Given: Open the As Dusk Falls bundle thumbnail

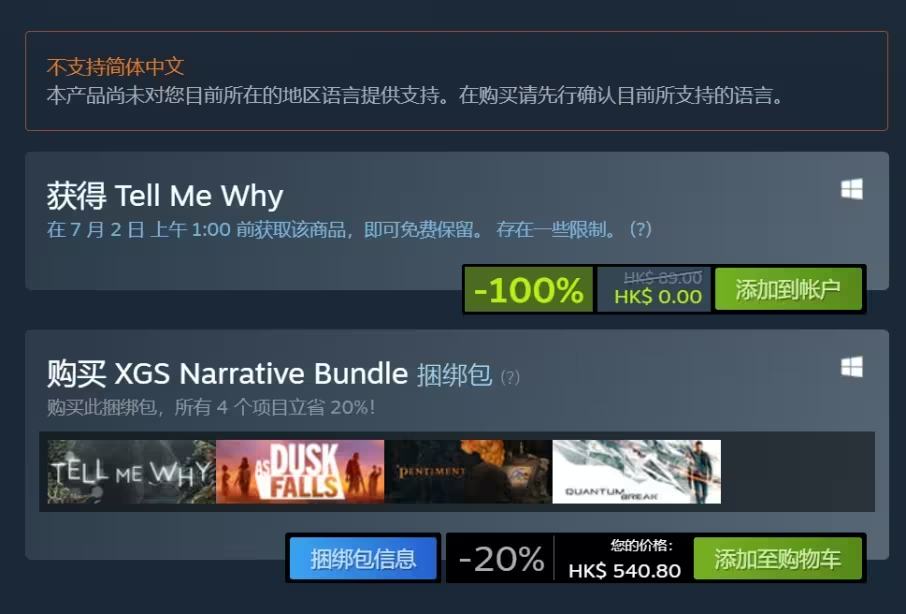Looking at the screenshot, I should (300, 471).
